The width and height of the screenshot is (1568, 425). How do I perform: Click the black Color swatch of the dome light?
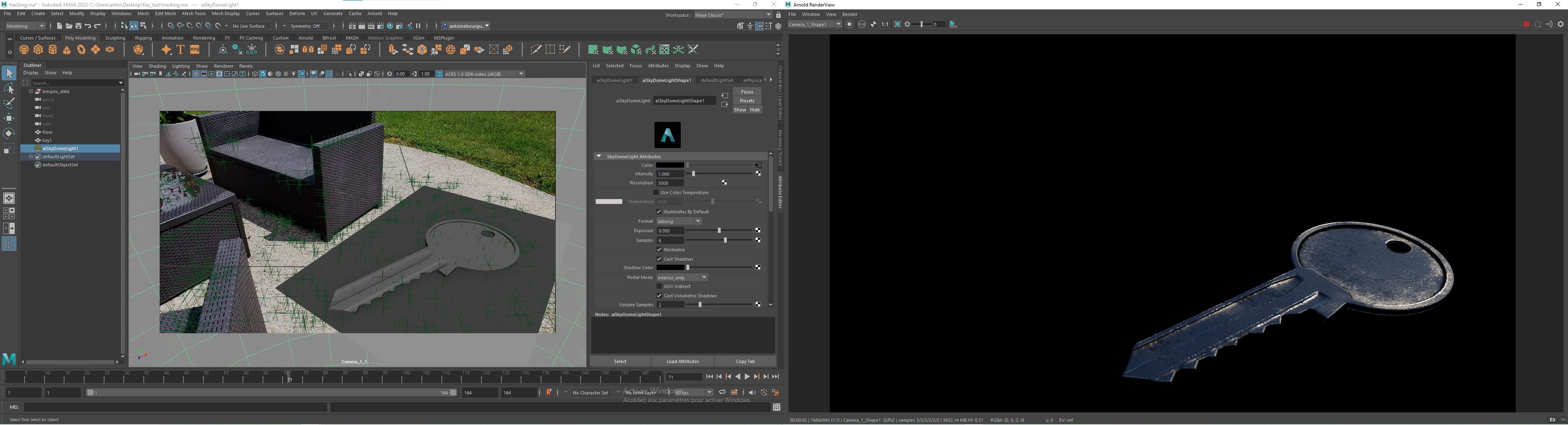pos(670,165)
